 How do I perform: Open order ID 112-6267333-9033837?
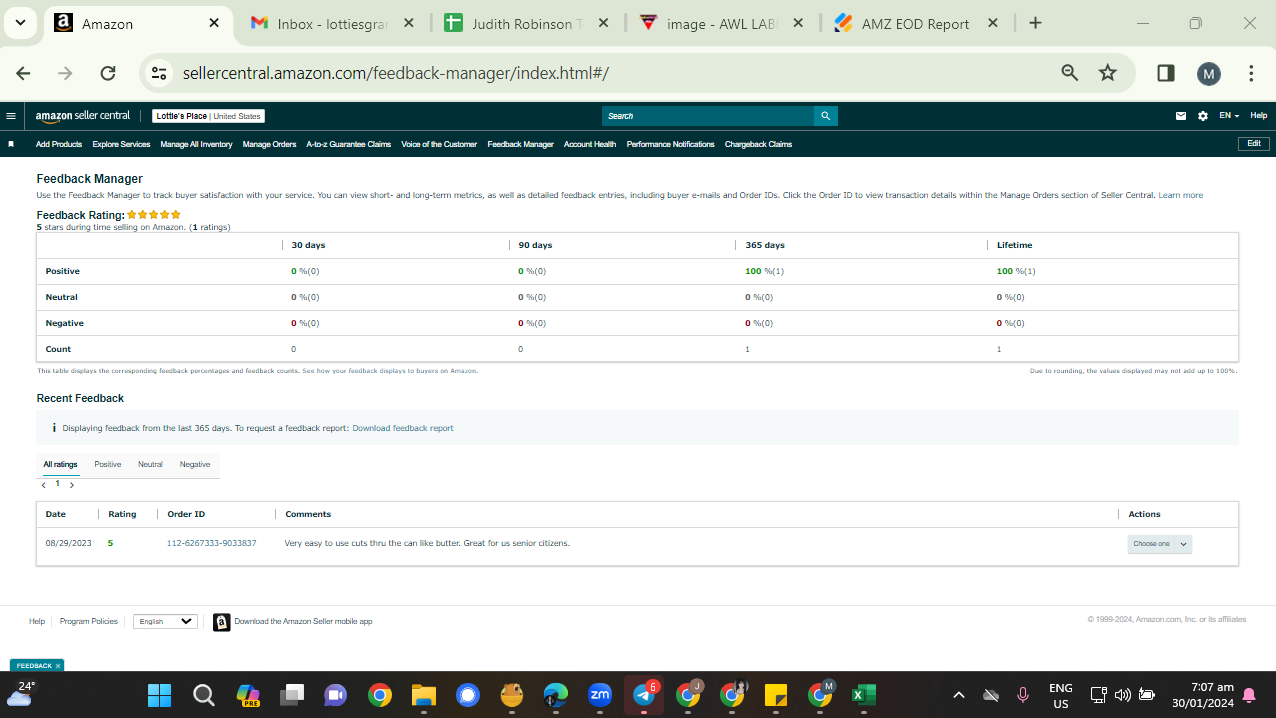pyautogui.click(x=211, y=543)
